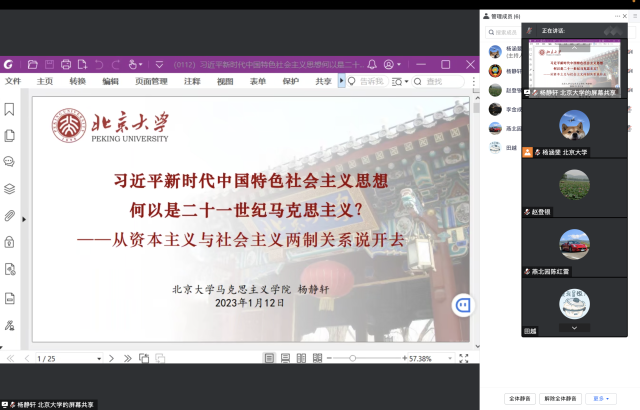This screenshot has width=640, height=410.
Task: Open the user account dropdown
Action: [392, 64]
